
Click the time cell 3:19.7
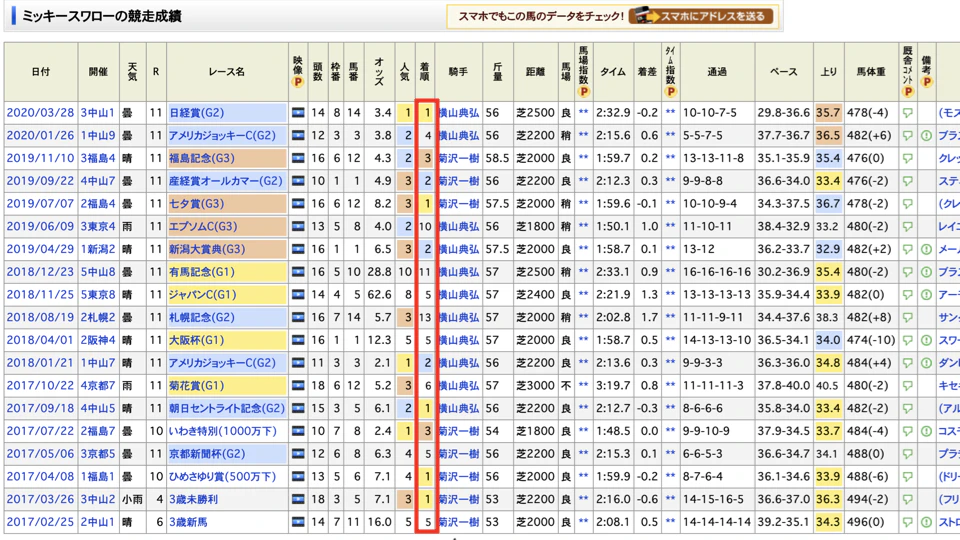613,386
